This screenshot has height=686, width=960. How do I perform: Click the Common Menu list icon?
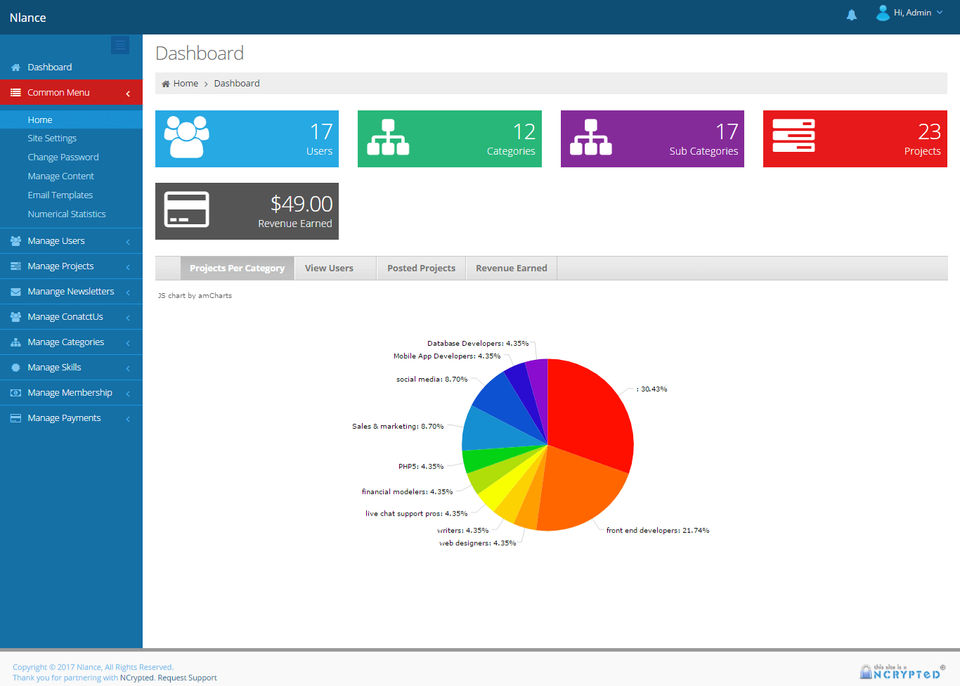tap(16, 92)
